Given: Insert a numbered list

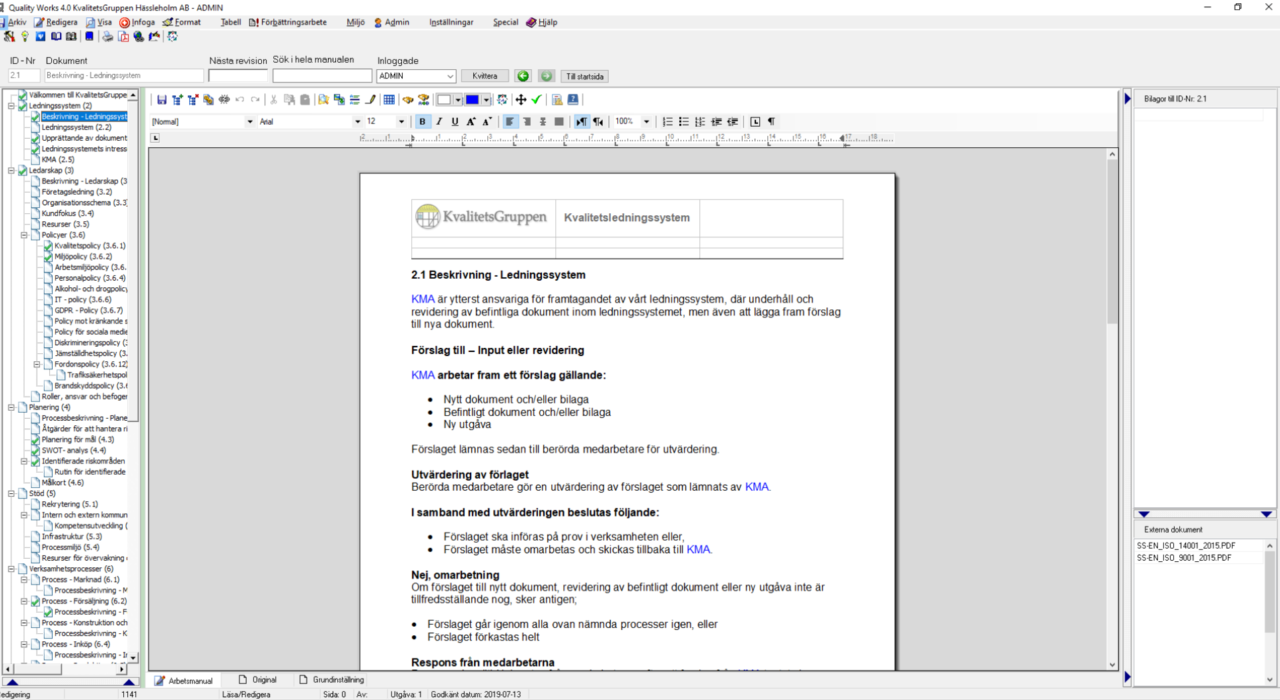Looking at the screenshot, I should [x=668, y=121].
